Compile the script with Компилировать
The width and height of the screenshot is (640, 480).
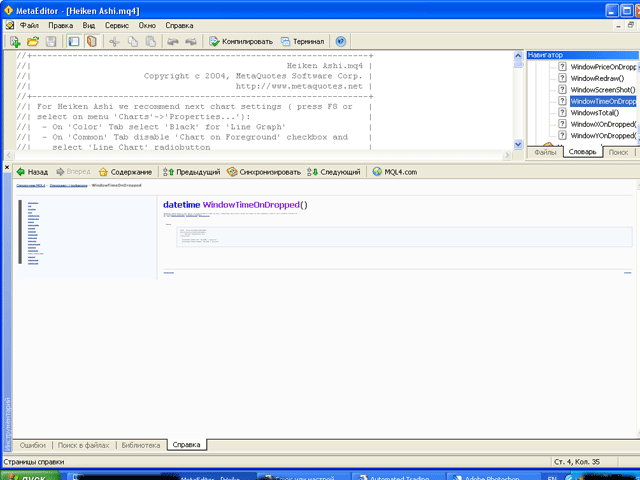(241, 41)
